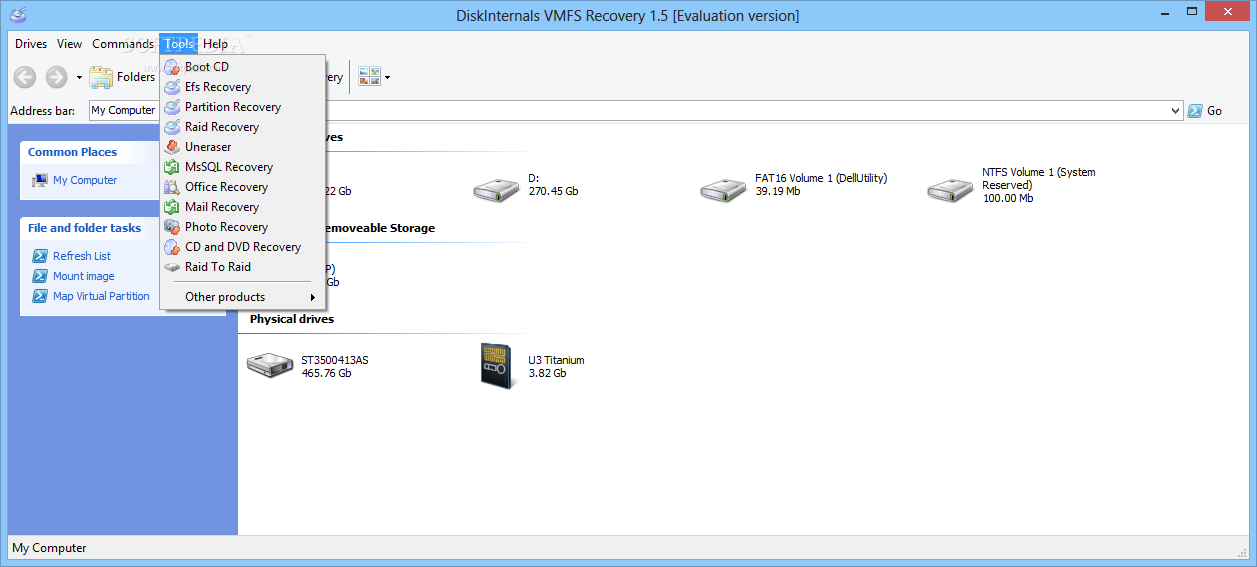Click the Raid To Raid menu icon
Screen dimensions: 1257x567
pos(171,267)
